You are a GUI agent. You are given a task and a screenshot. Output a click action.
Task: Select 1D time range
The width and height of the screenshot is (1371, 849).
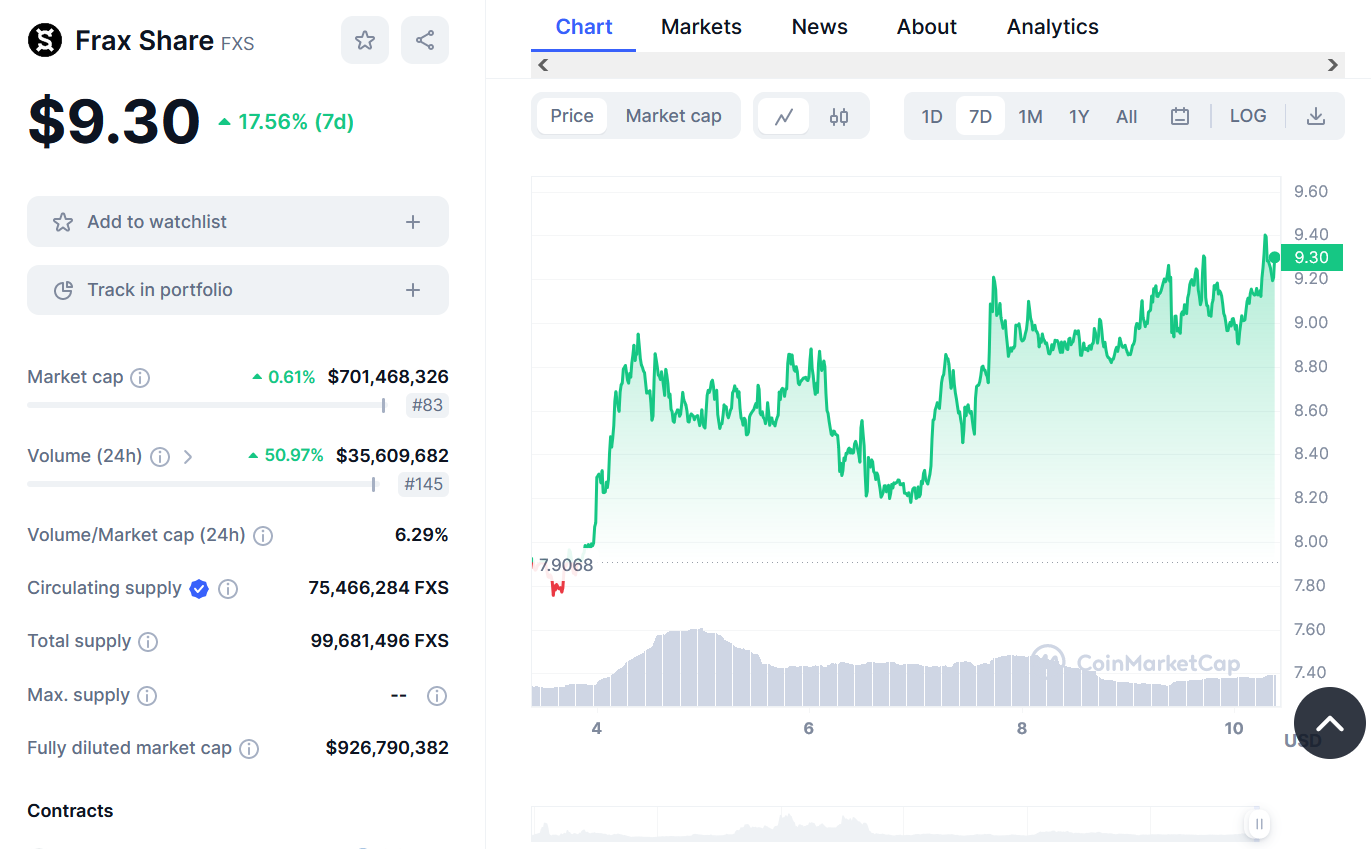(x=932, y=116)
